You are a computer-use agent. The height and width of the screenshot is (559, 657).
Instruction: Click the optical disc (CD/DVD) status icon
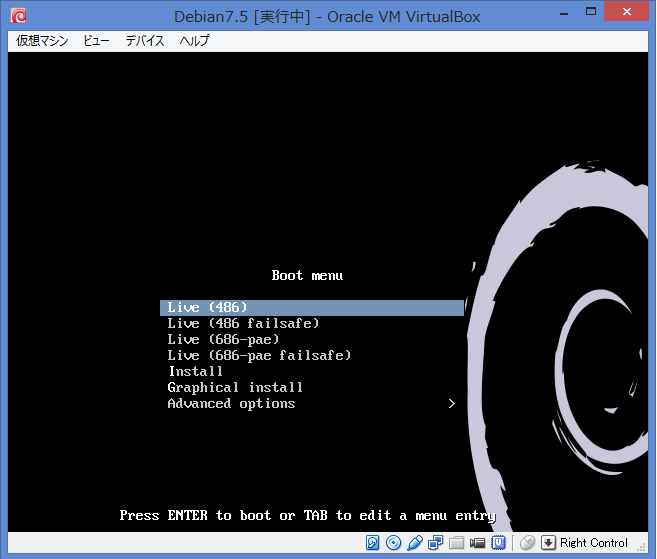click(x=393, y=543)
